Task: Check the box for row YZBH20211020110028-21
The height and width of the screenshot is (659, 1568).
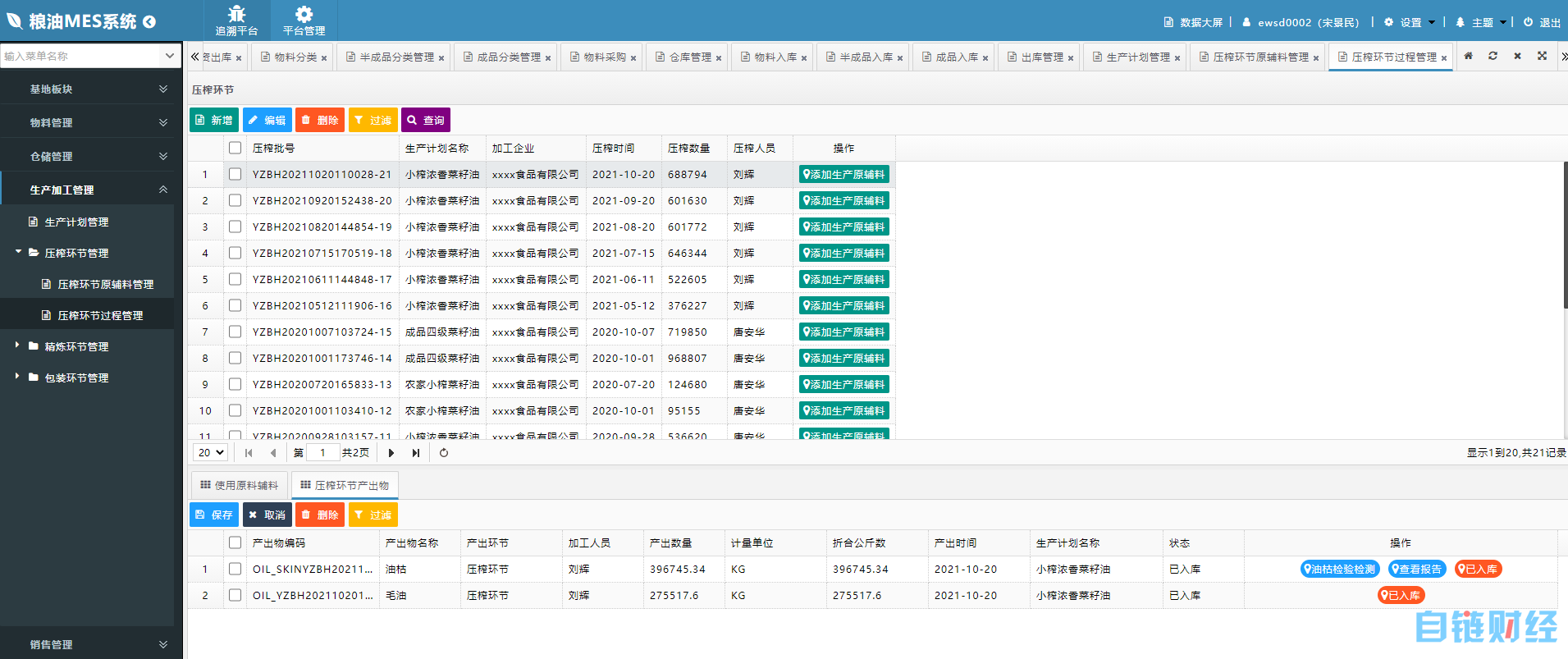Action: pyautogui.click(x=235, y=175)
